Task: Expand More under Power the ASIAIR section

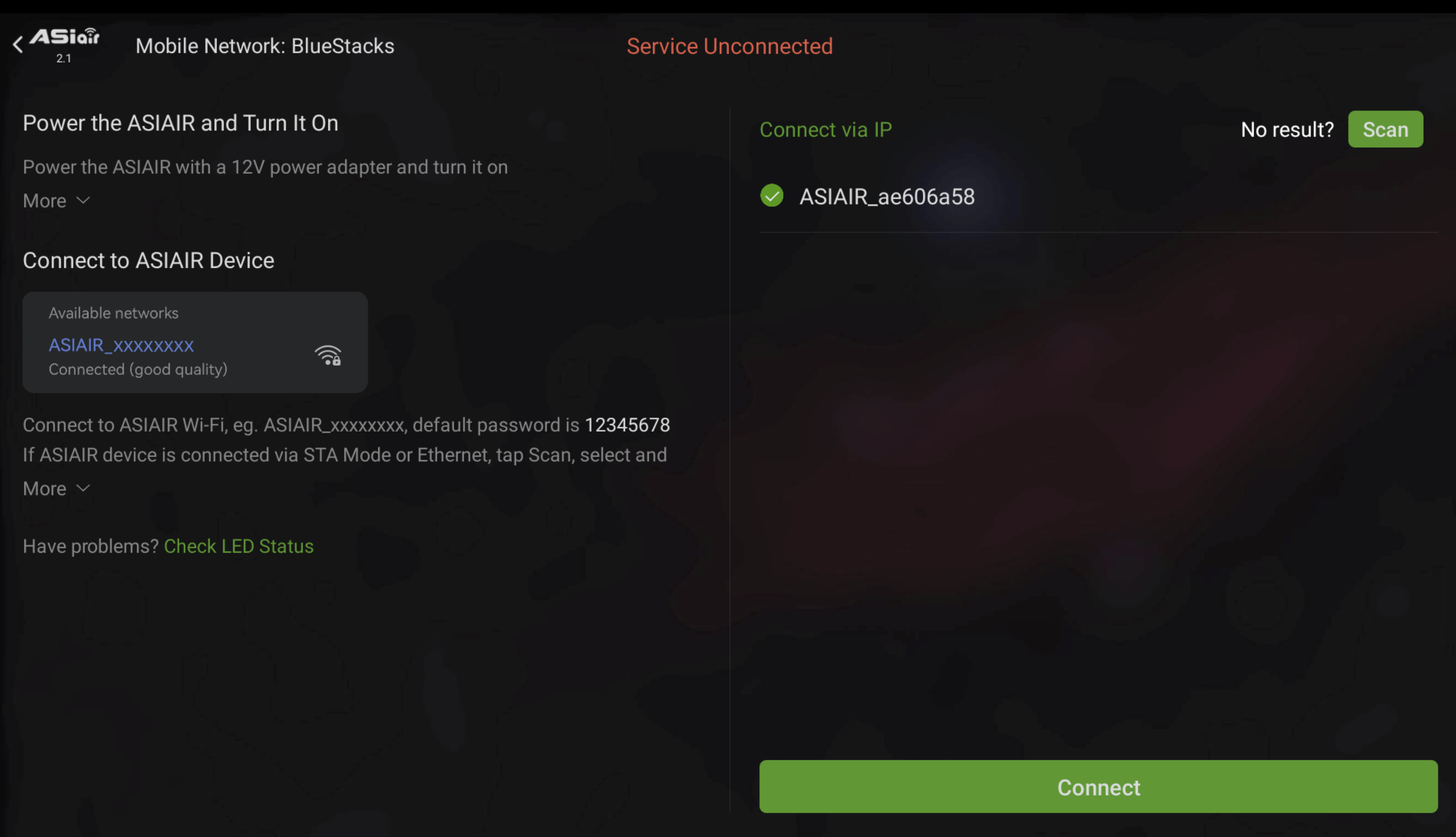Action: [56, 201]
